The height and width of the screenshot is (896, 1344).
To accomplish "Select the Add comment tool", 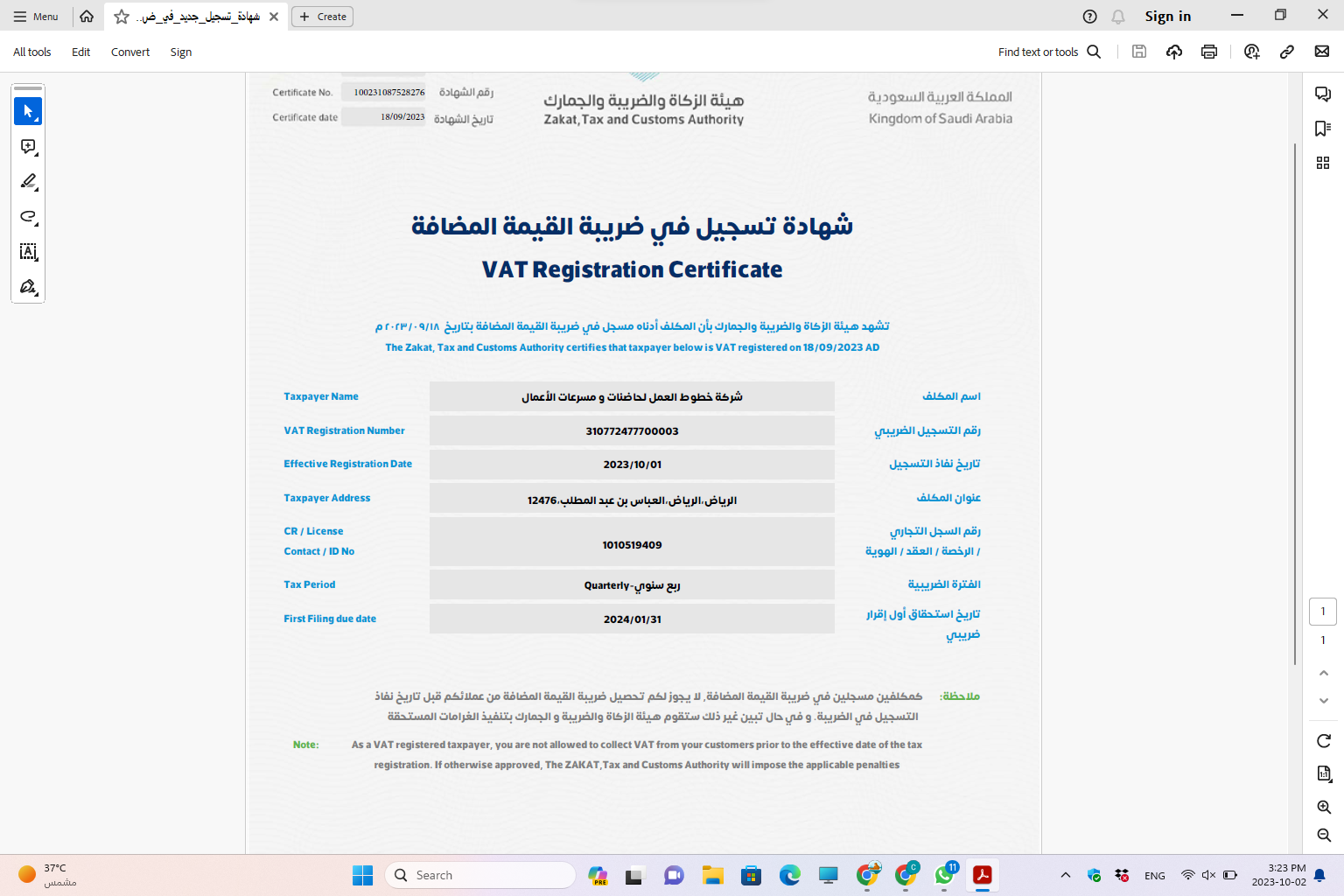I will 28,147.
